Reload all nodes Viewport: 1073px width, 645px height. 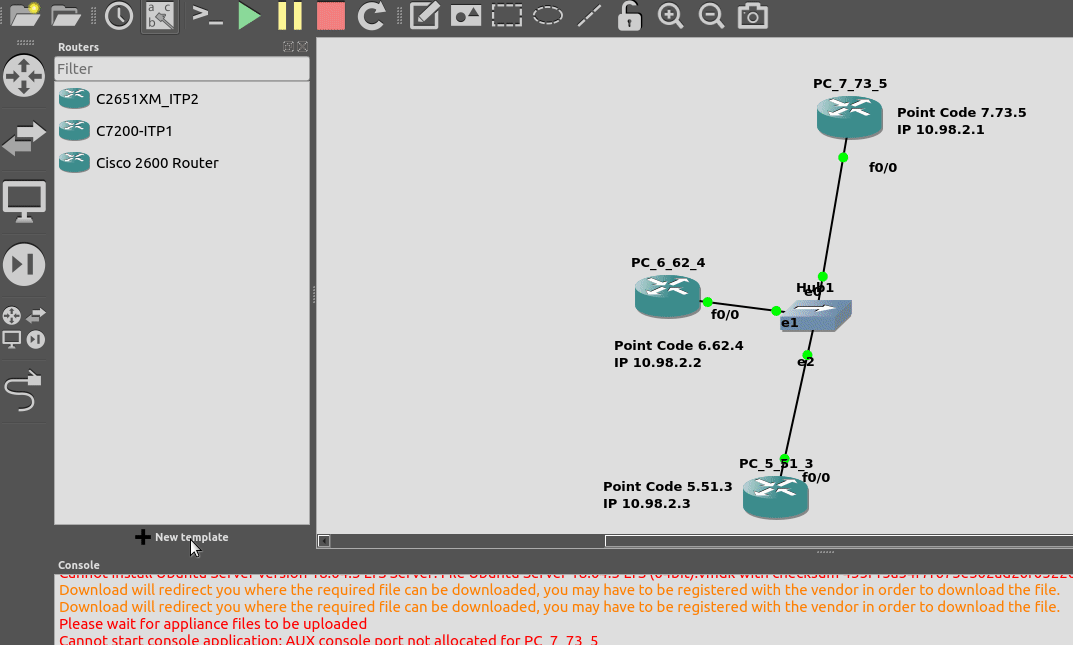click(x=371, y=16)
